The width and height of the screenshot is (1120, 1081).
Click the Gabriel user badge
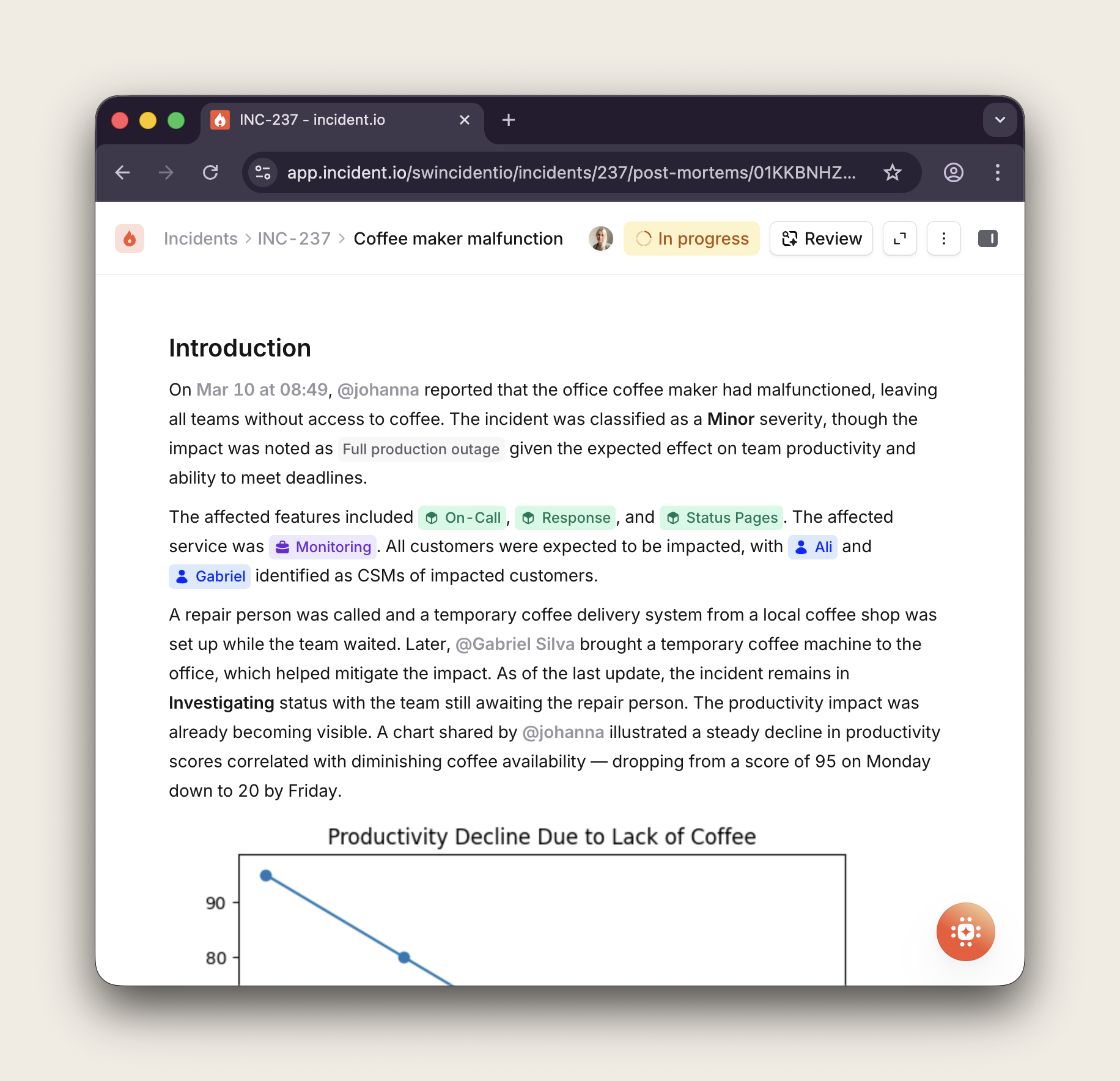click(x=209, y=575)
